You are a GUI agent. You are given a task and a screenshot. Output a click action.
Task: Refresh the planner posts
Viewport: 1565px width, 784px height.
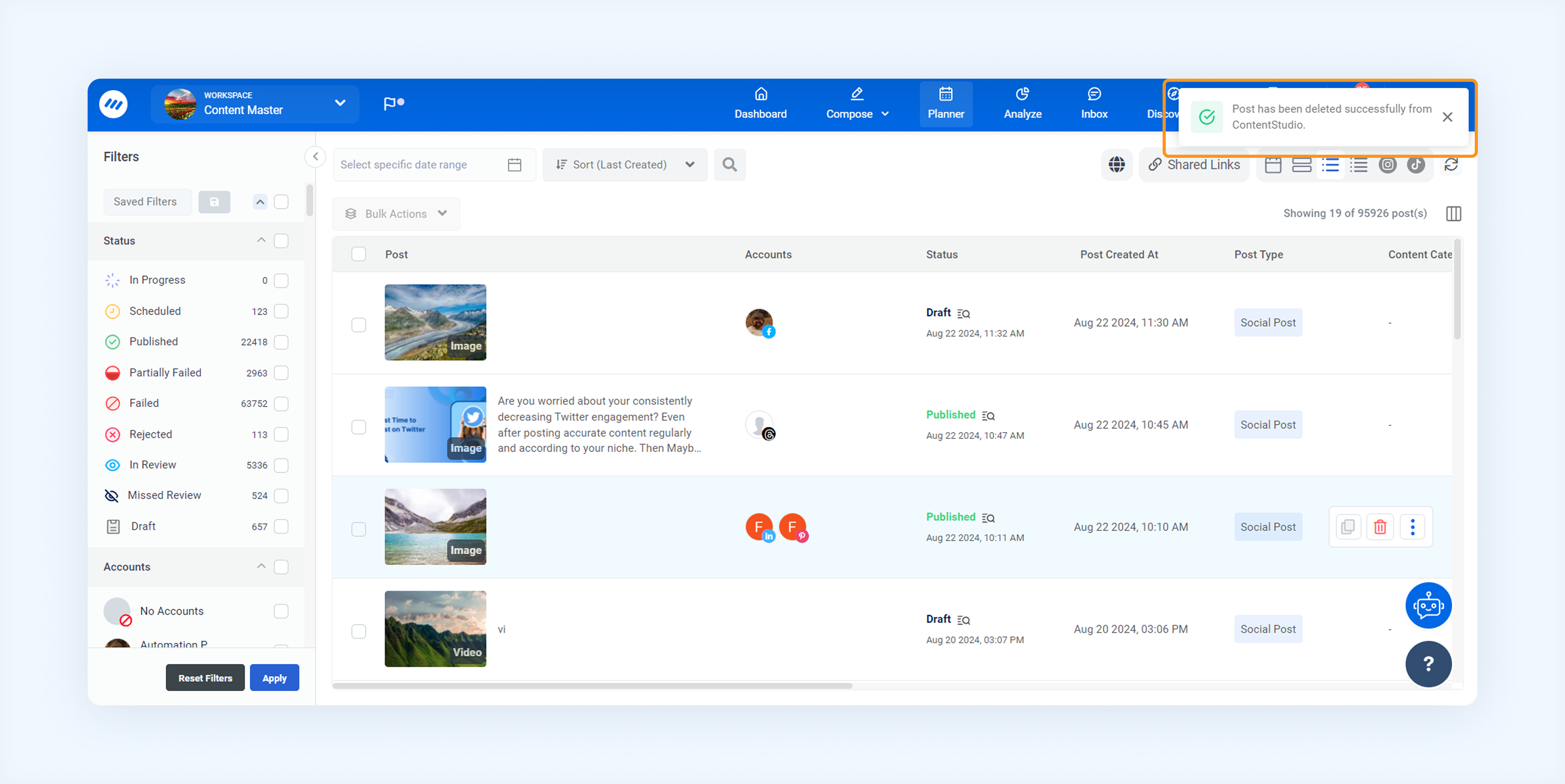point(1451,165)
